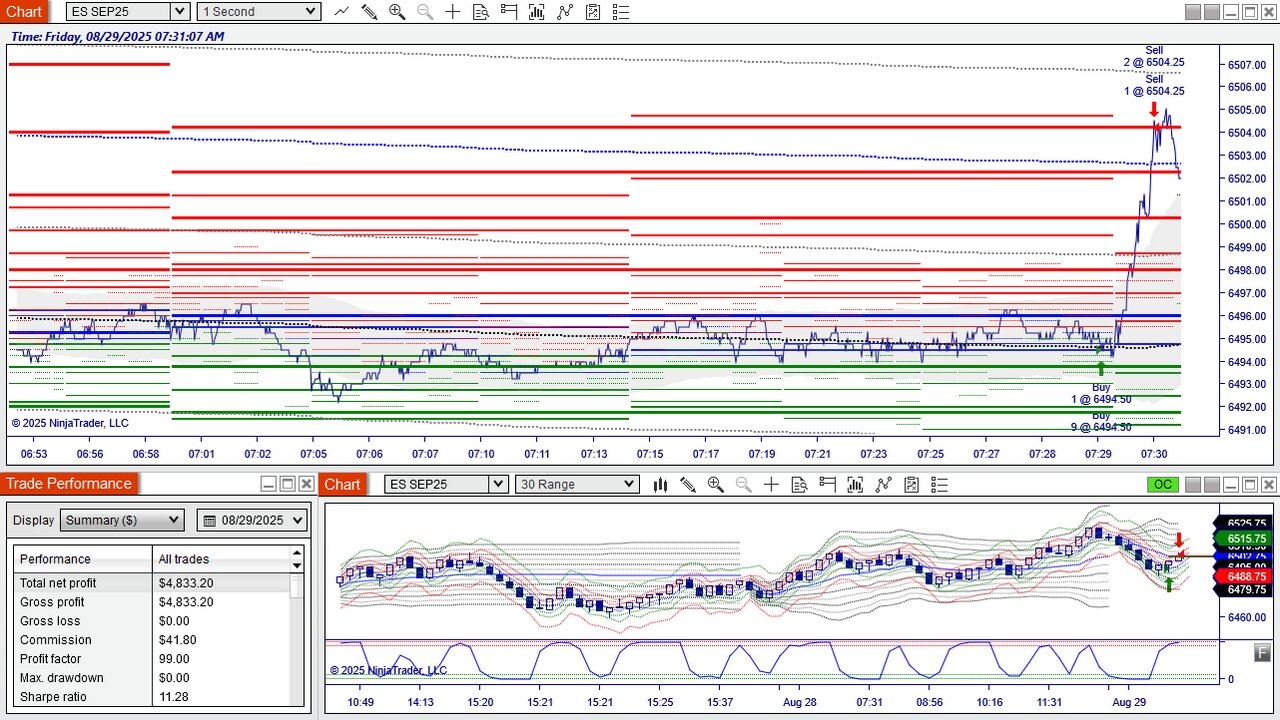1280x720 pixels.
Task: Change line chart style in top chart toolbar
Action: [341, 12]
